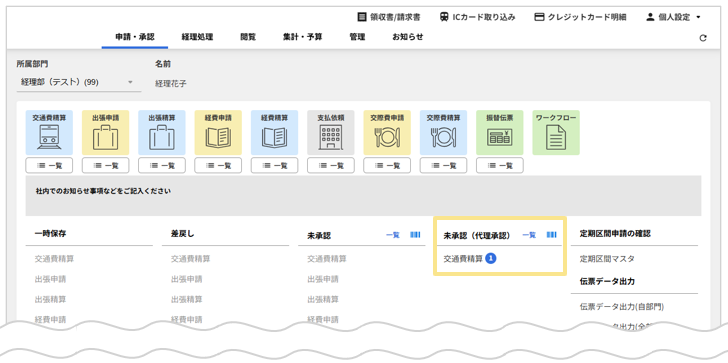The height and width of the screenshot is (363, 728).
Task: Click the name 経理花子
Action: (171, 84)
